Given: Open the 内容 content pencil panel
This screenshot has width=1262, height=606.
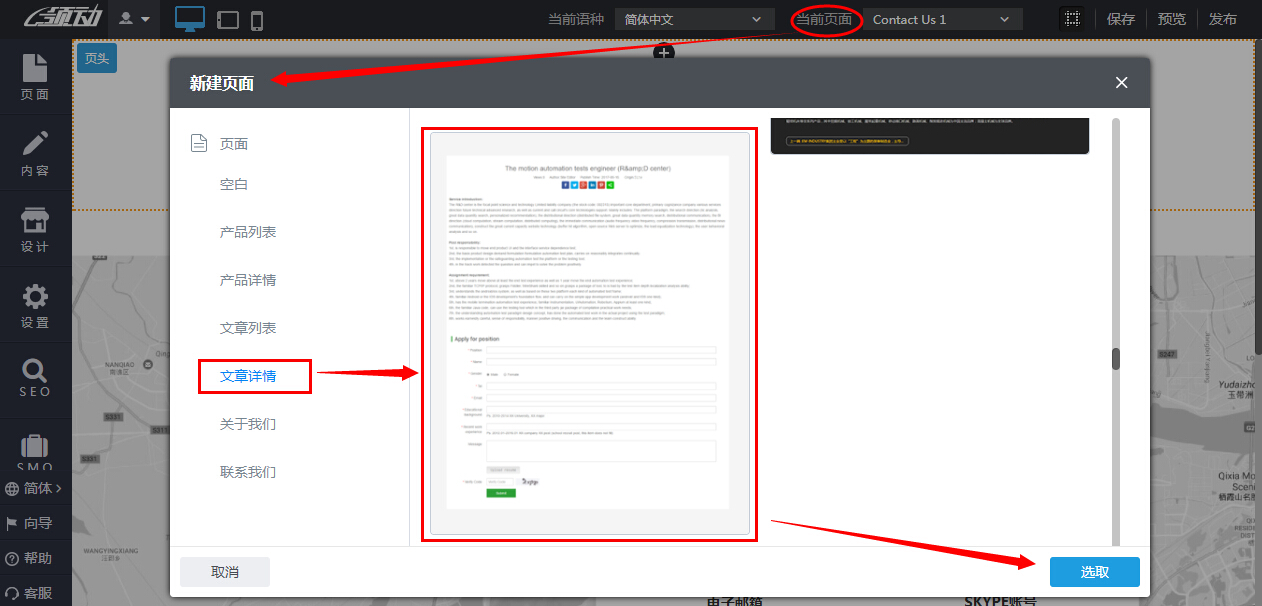Looking at the screenshot, I should [x=35, y=153].
